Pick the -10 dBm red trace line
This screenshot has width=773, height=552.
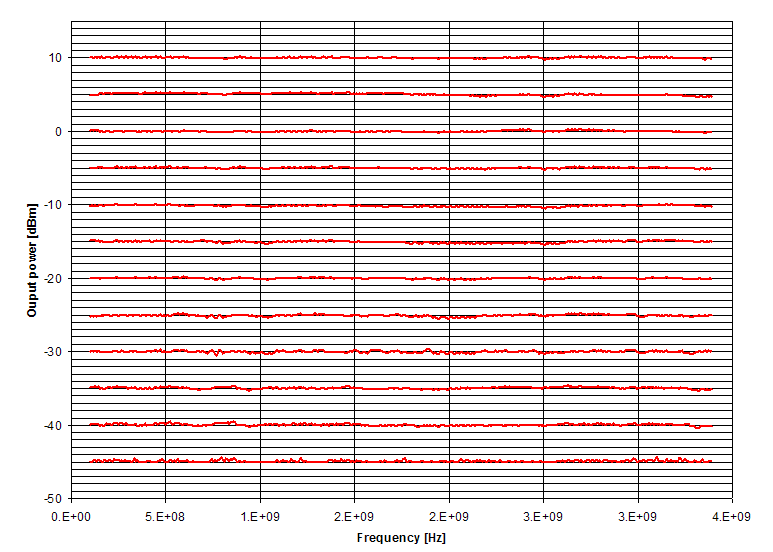point(400,205)
